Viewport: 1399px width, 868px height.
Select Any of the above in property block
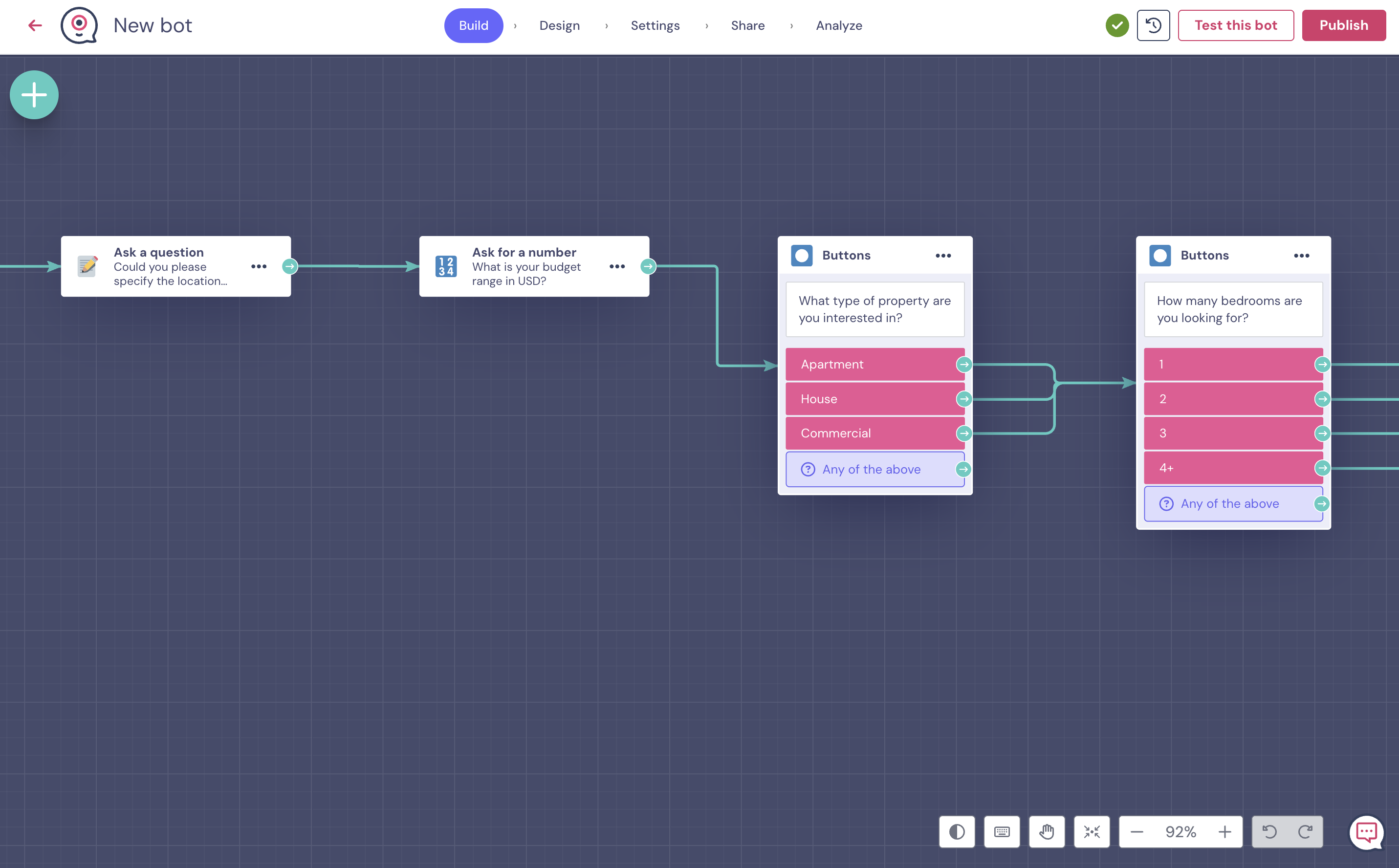pos(874,470)
